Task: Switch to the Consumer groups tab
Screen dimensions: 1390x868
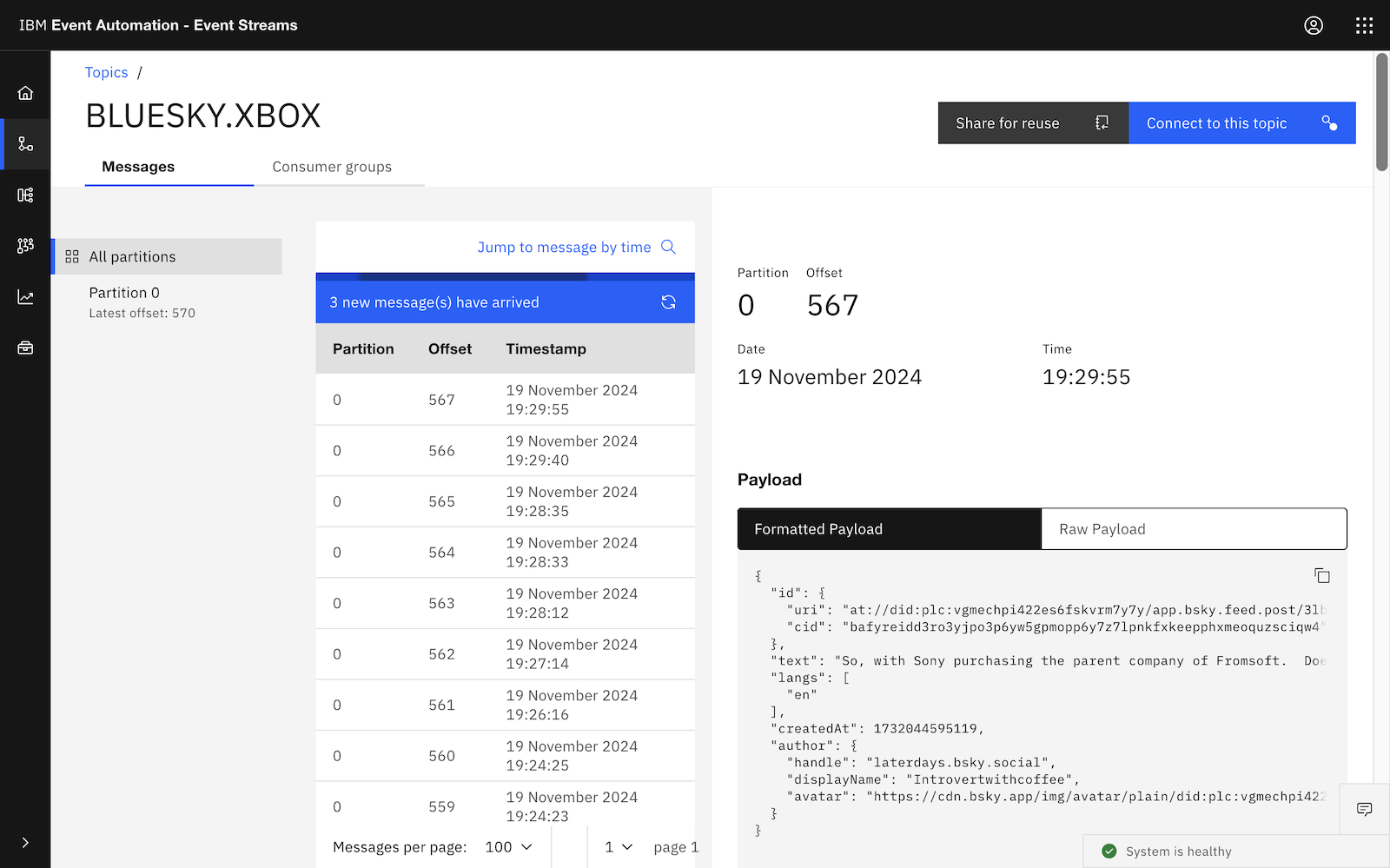Action: (x=332, y=167)
